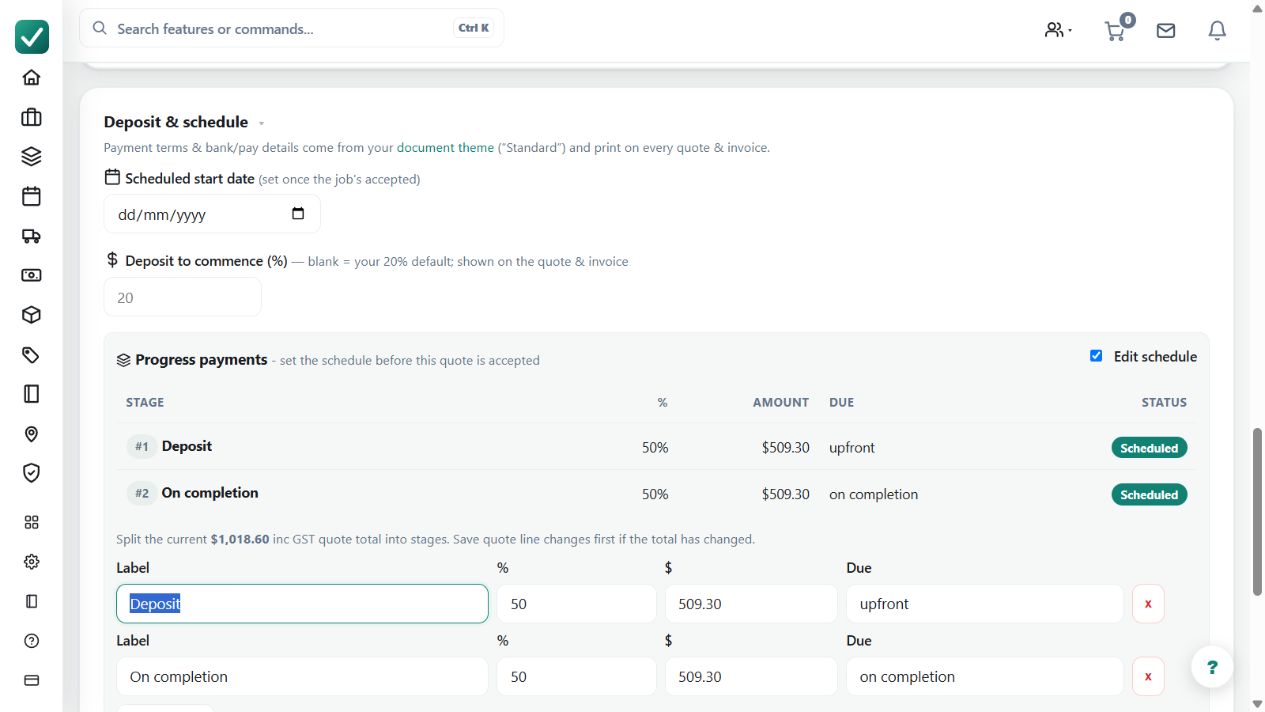Open the four-squares grid icon in sidebar
Image resolution: width=1265 pixels, height=712 pixels.
pyautogui.click(x=31, y=522)
